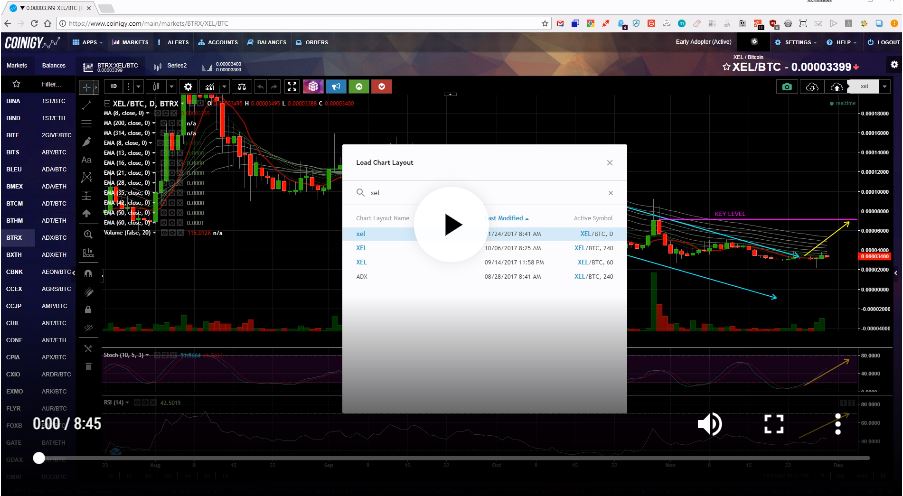Image resolution: width=903 pixels, height=496 pixels.
Task: Toggle the magnet mode tool
Action: pyautogui.click(x=88, y=274)
